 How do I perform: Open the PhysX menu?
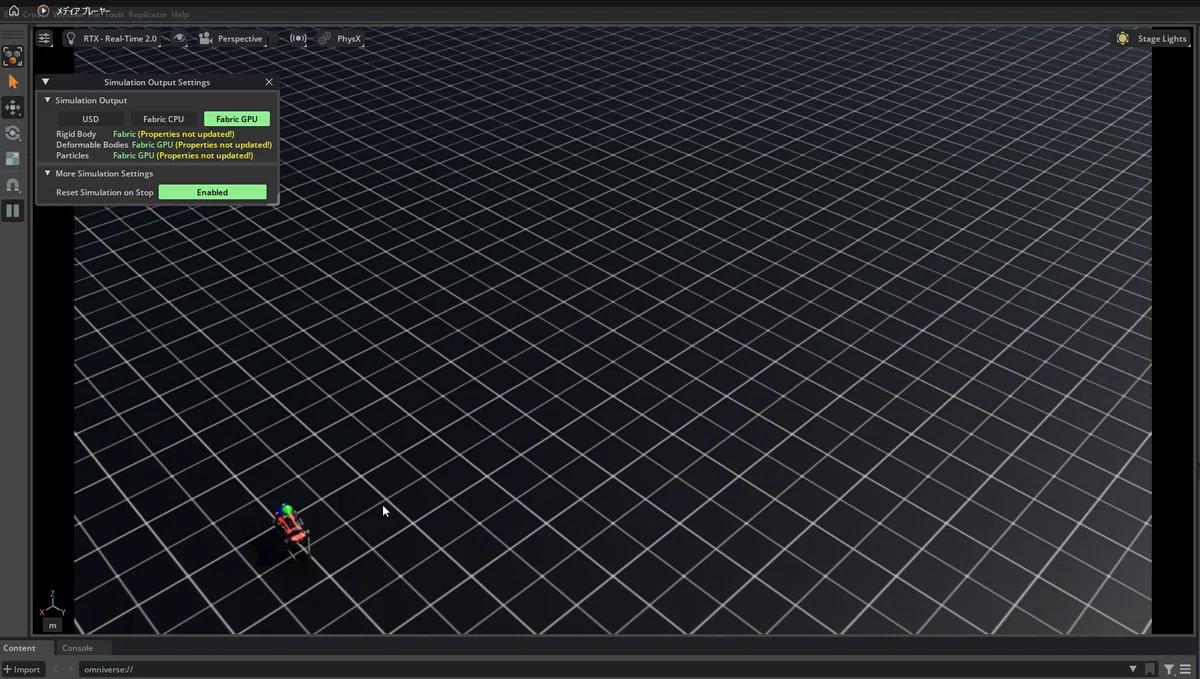349,39
